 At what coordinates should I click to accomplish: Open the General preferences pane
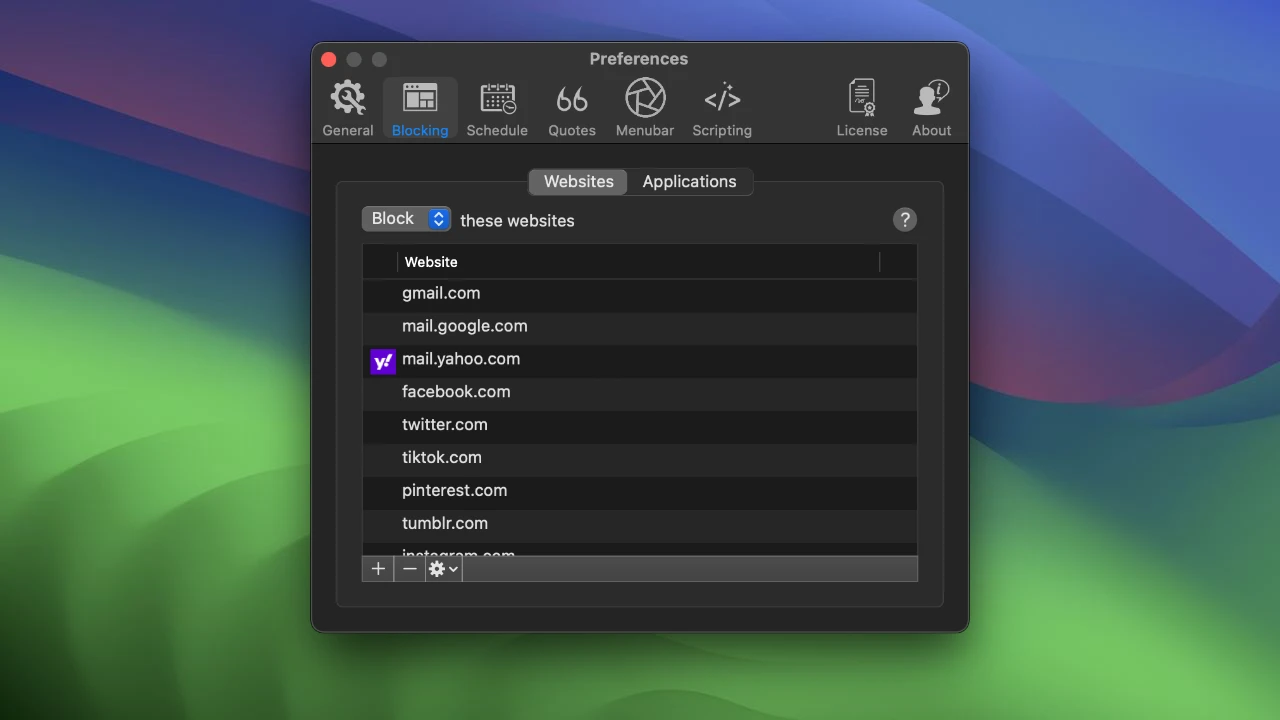[x=348, y=108]
